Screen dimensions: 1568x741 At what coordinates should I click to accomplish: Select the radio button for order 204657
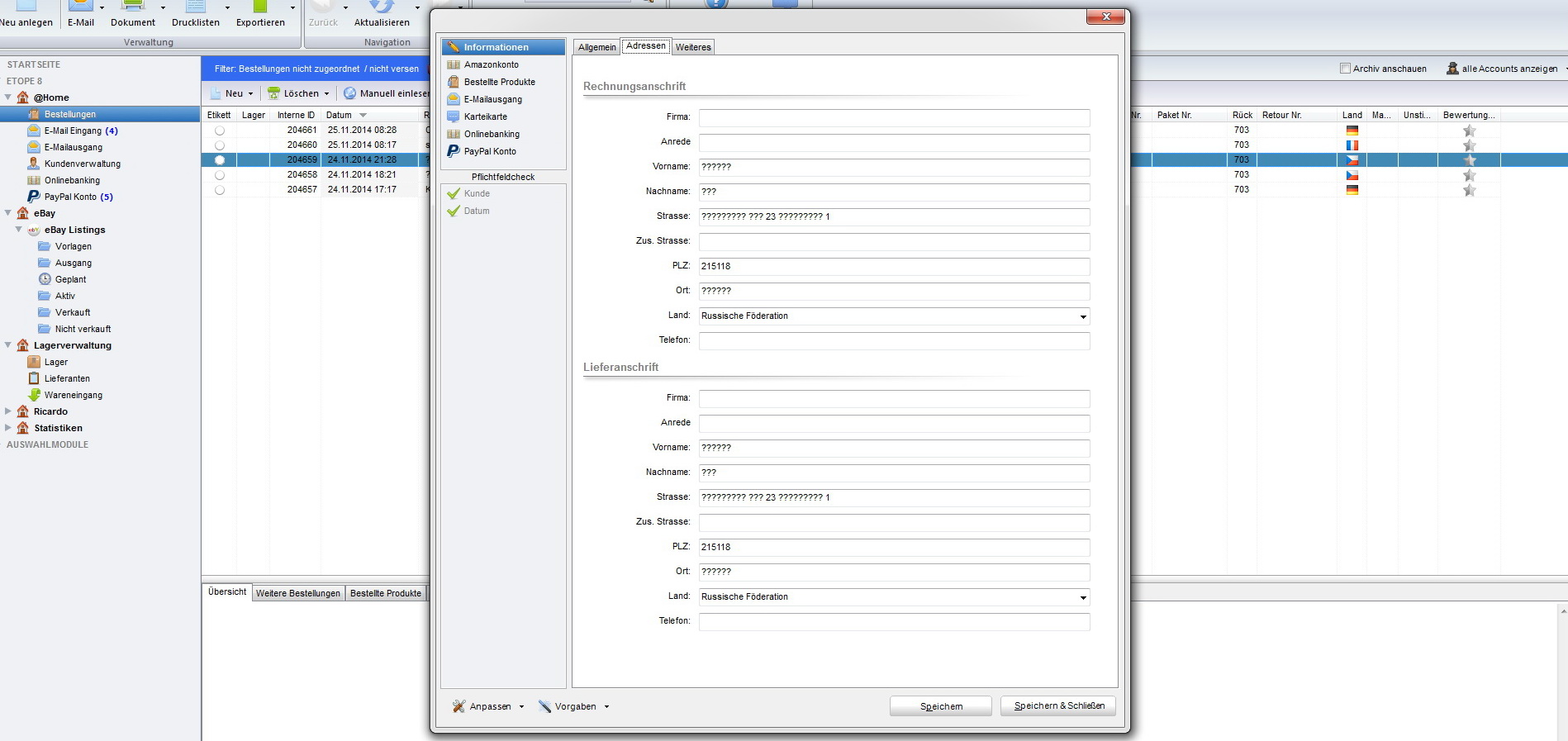[x=220, y=190]
